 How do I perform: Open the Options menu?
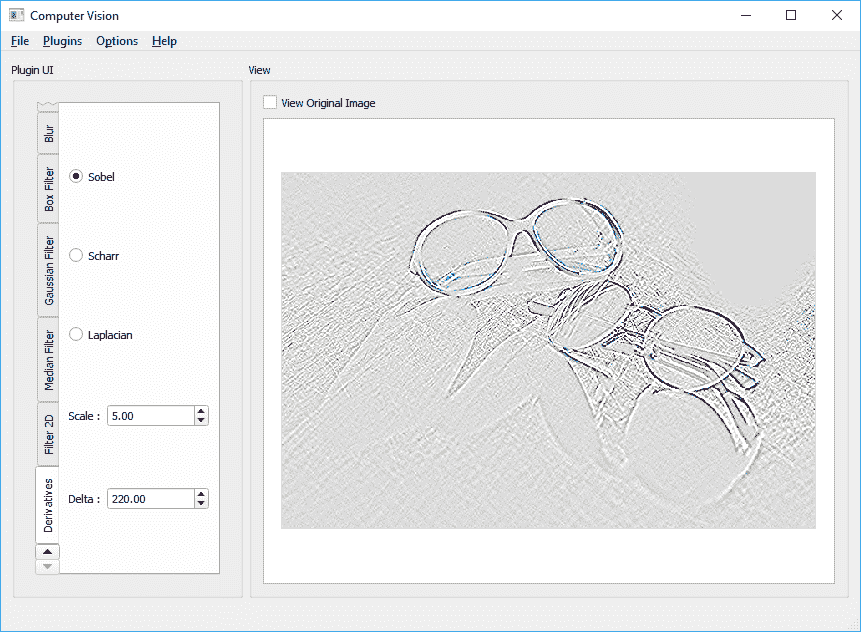[x=117, y=41]
